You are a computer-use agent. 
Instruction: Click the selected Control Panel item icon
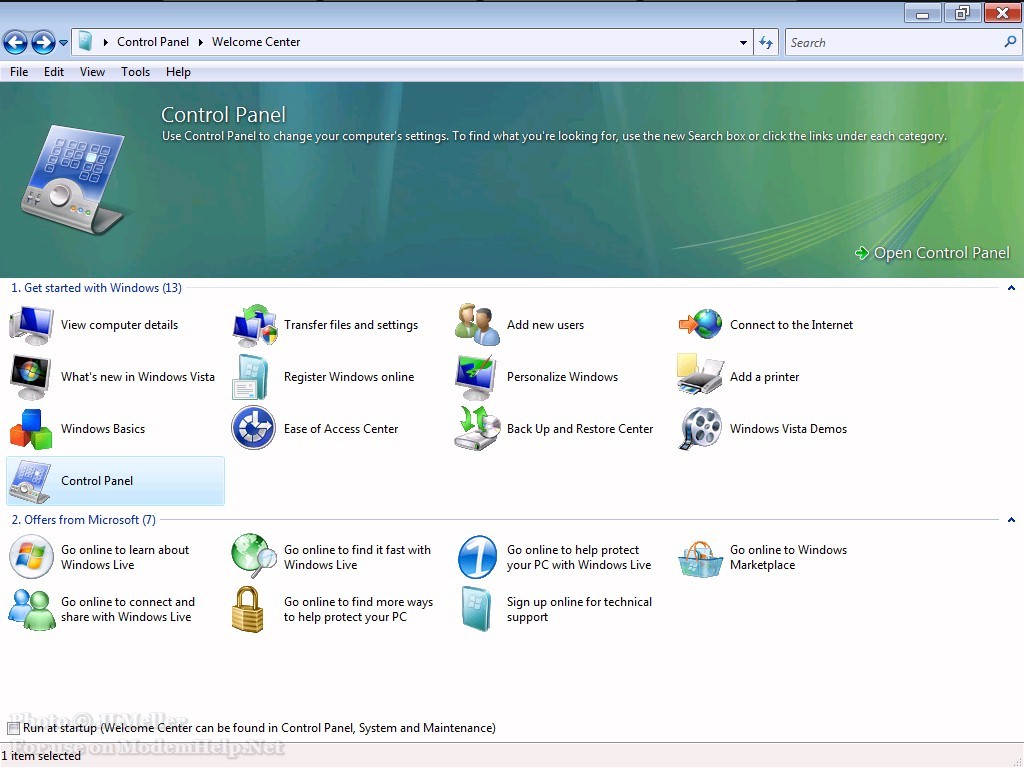pos(31,481)
